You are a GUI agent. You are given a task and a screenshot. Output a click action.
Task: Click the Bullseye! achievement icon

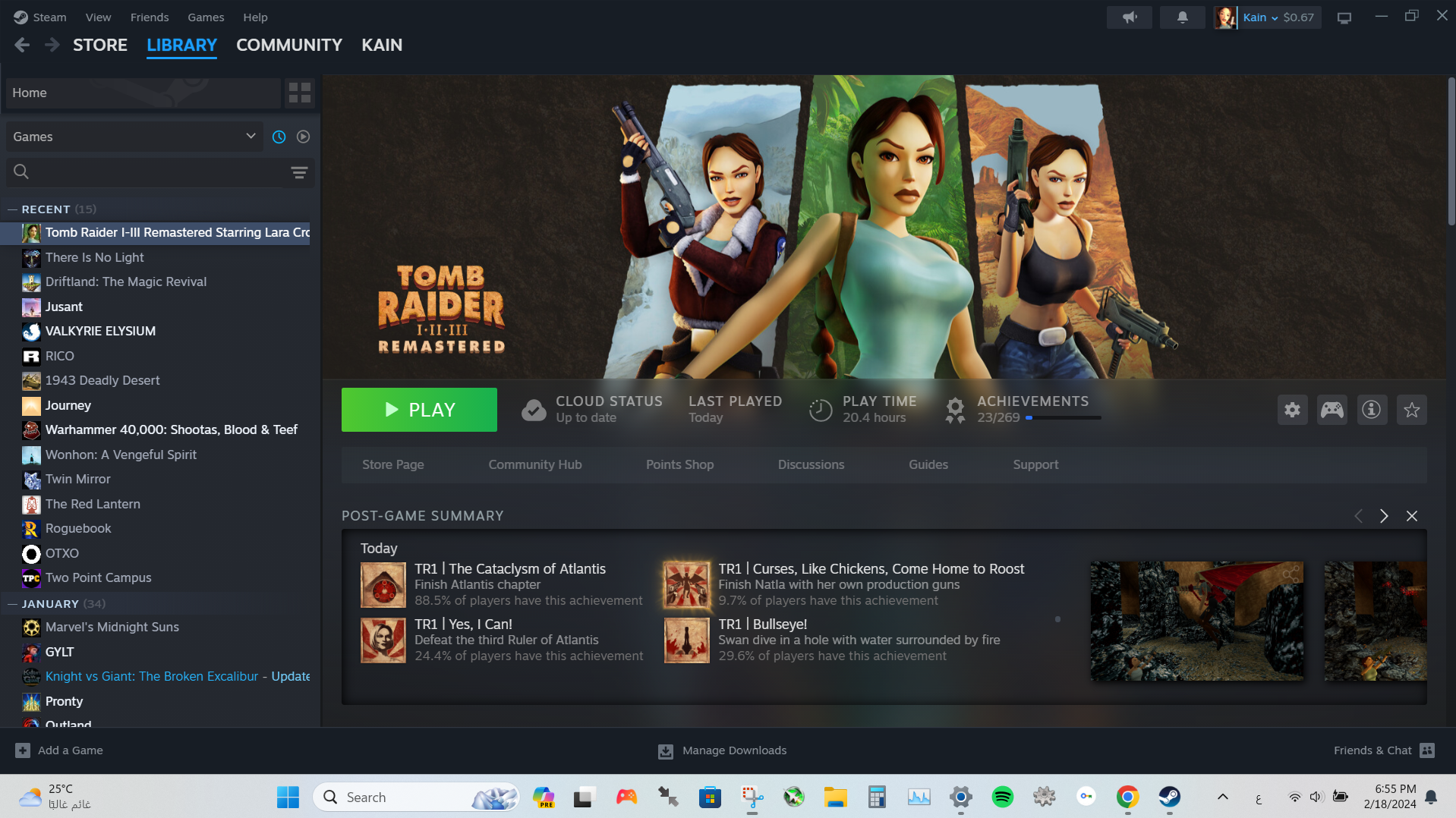click(687, 640)
